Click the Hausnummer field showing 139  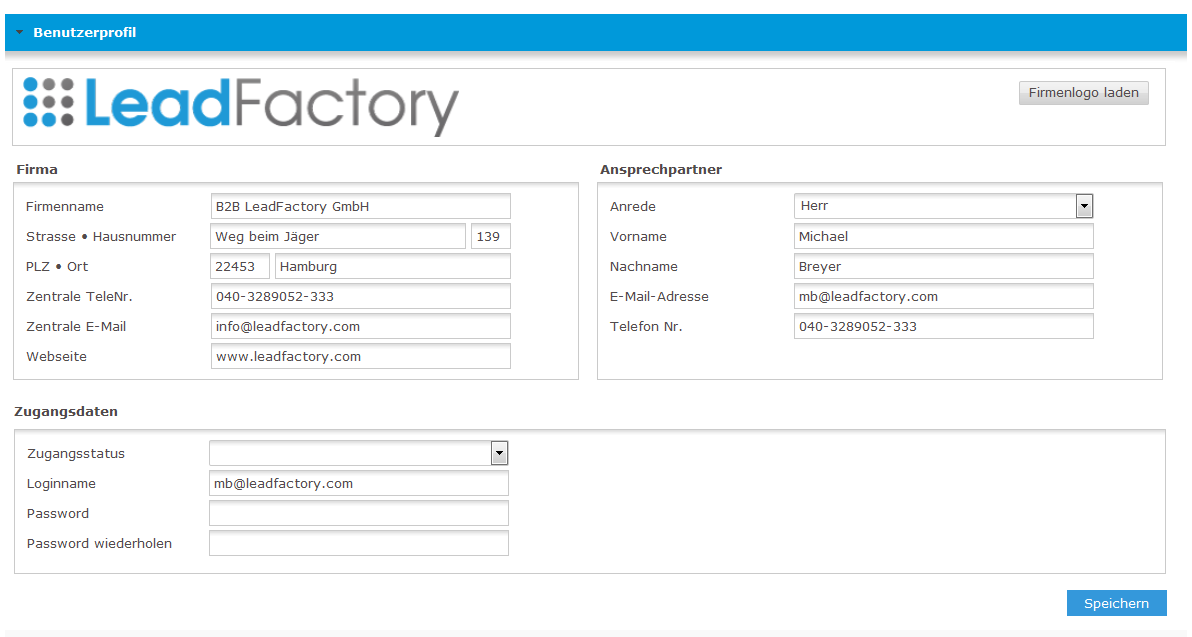pos(490,236)
